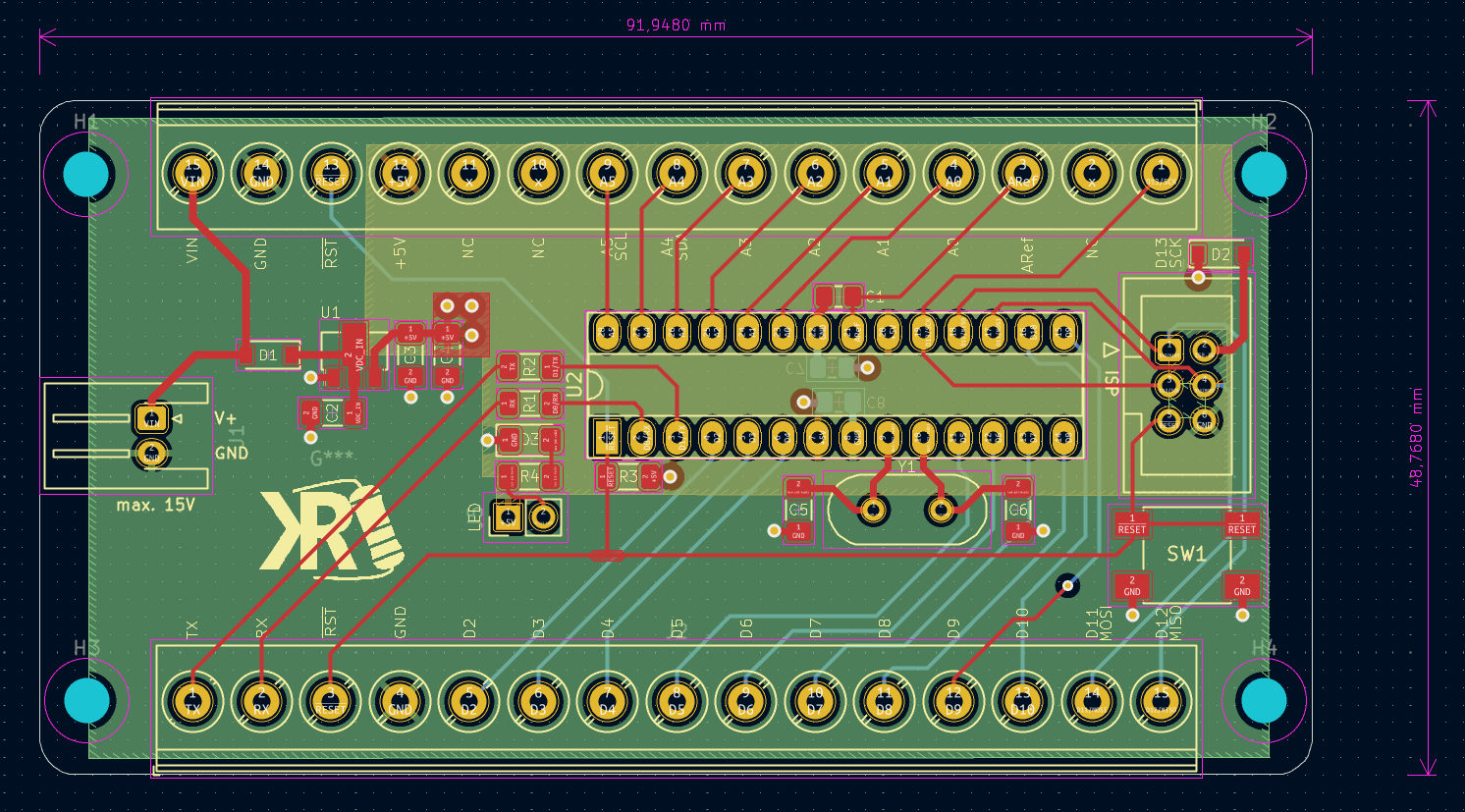Select the right GND pad of SW1
Image resolution: width=1465 pixels, height=812 pixels.
coord(1241,587)
